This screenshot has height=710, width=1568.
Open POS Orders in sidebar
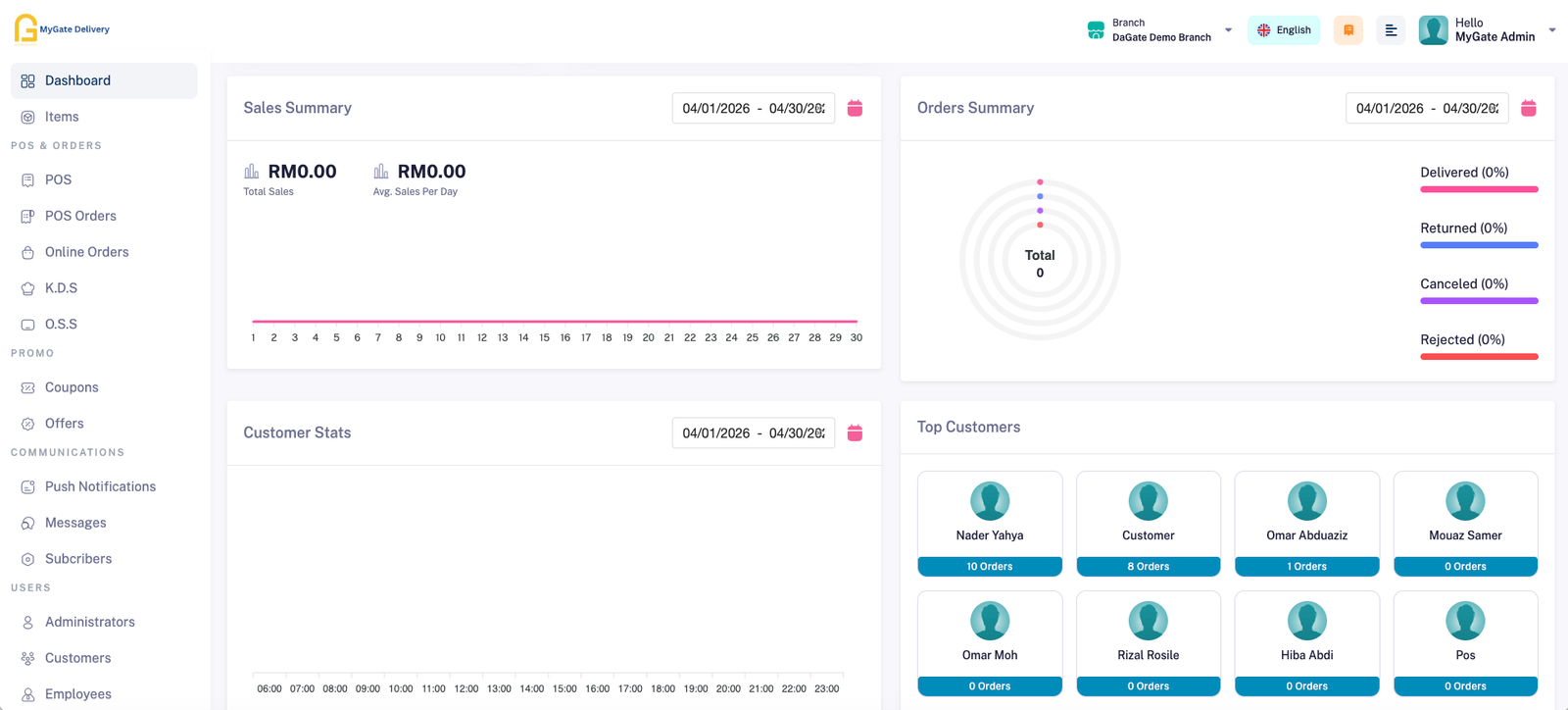pyautogui.click(x=80, y=216)
